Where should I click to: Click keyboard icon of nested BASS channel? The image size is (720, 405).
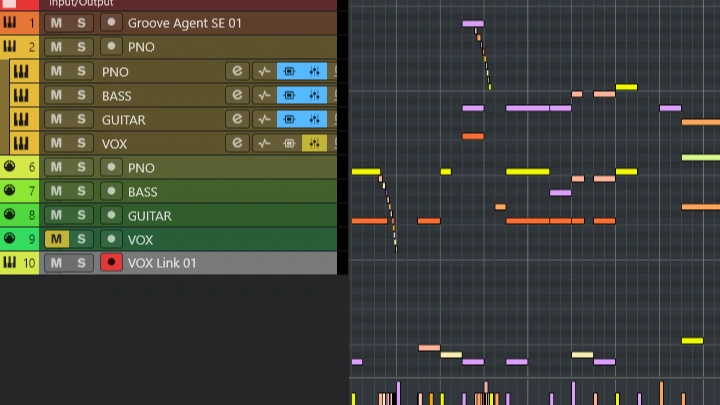pos(21,95)
